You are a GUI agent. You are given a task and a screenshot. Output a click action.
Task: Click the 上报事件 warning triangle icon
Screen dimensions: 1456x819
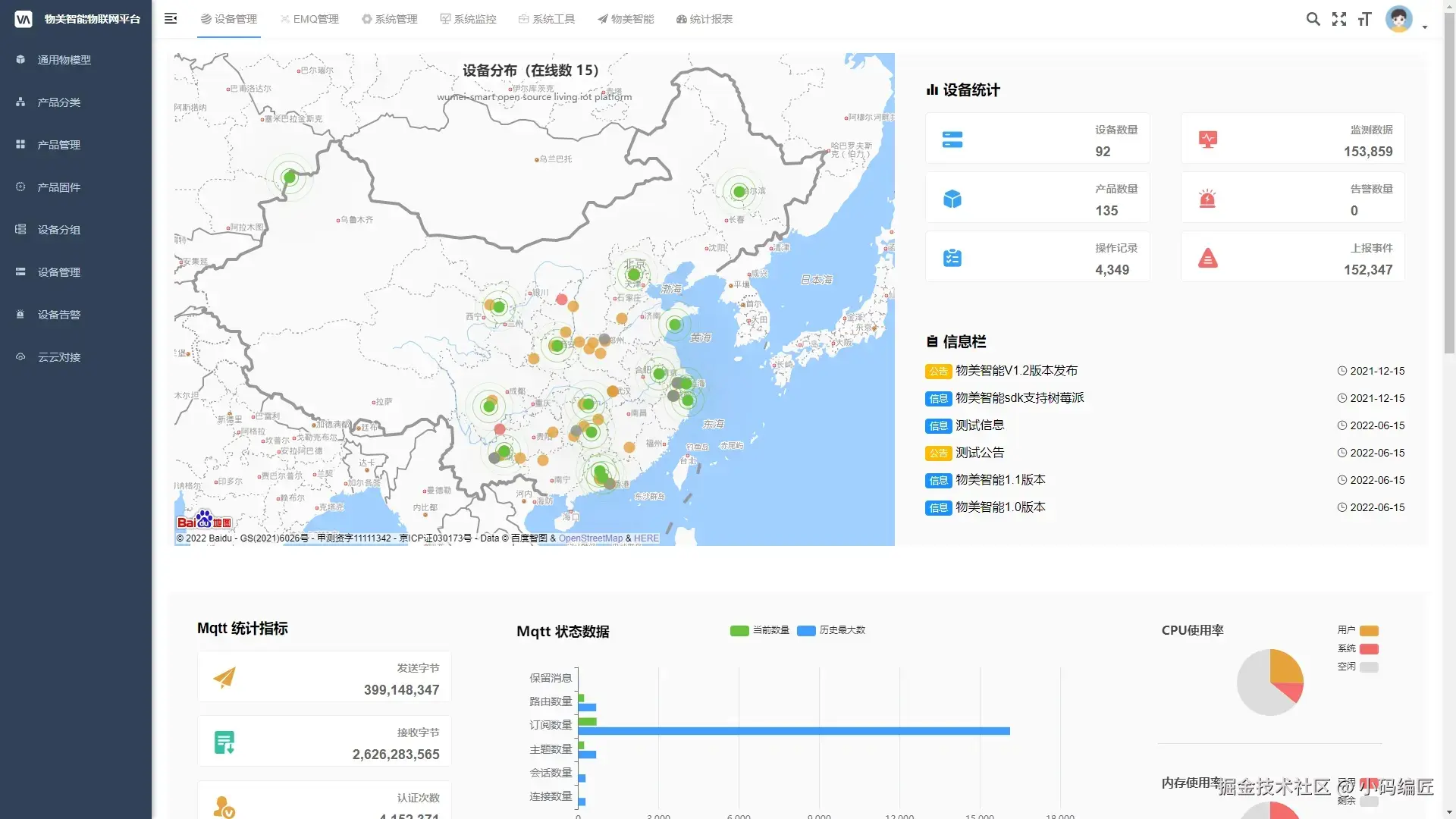(1207, 259)
